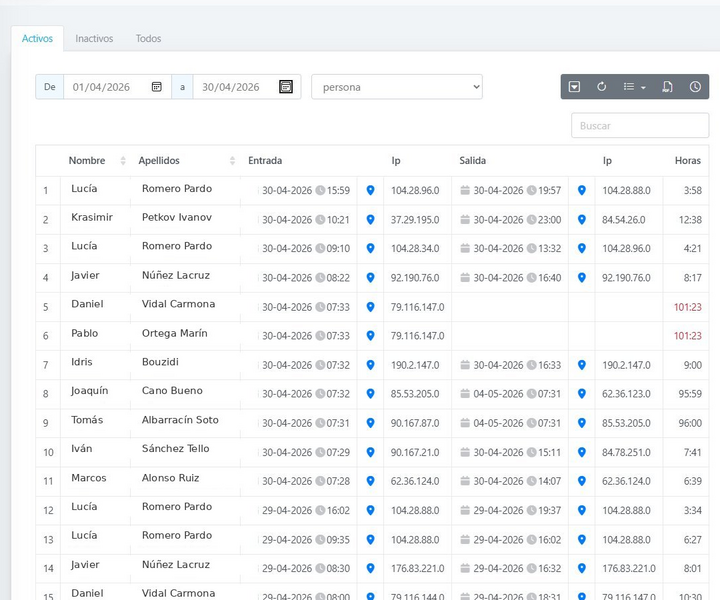Screen dimensions: 720x600
Task: Click IP 176.83.221.0 entry for Javier row 14
Action: pos(417,568)
